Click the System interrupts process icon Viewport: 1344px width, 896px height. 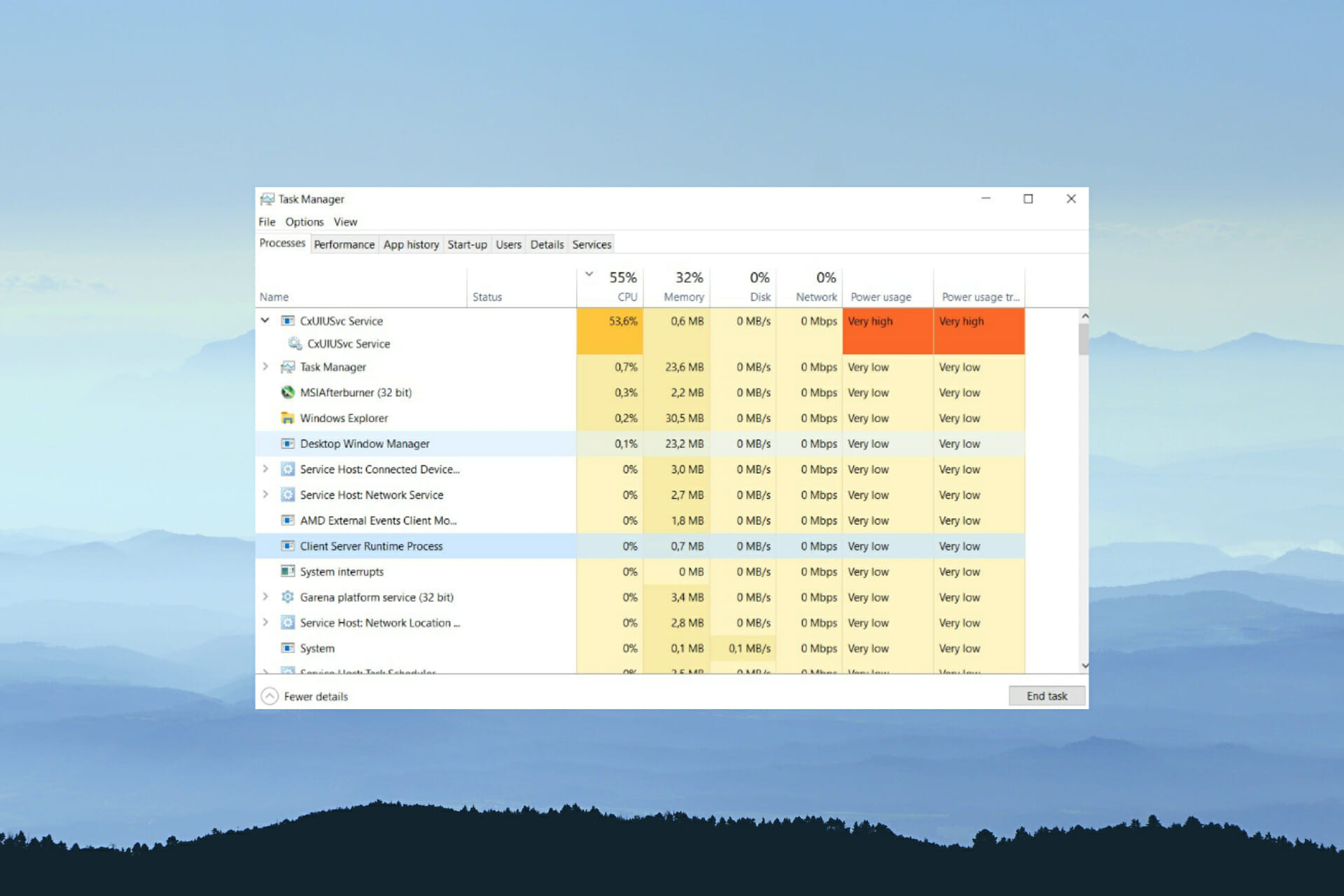pos(287,571)
